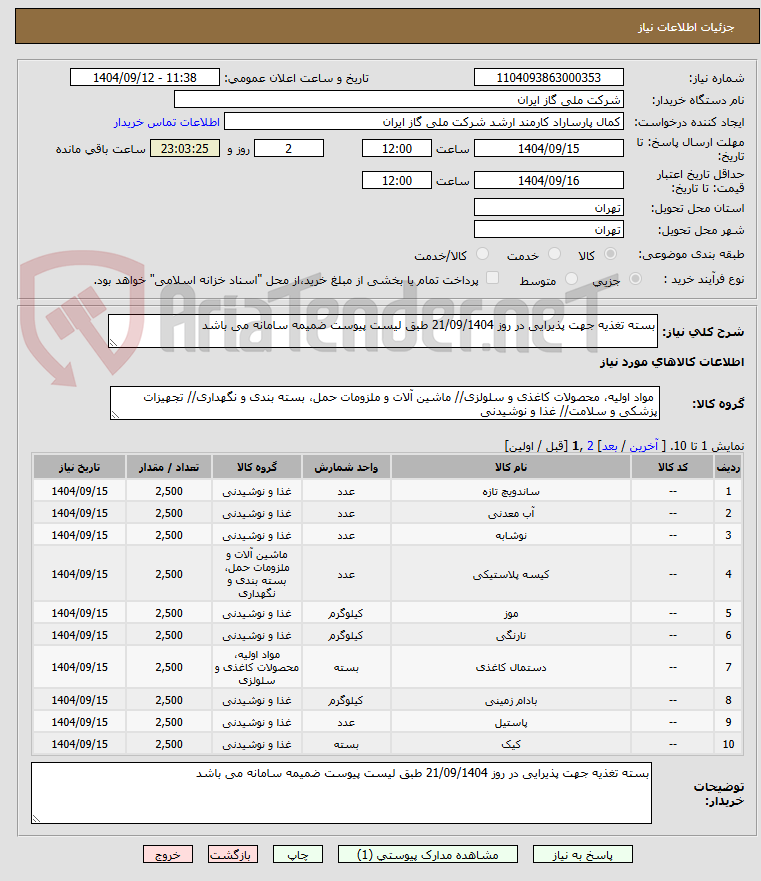
Task: Click the گروه کالا column header
Action: point(257,467)
